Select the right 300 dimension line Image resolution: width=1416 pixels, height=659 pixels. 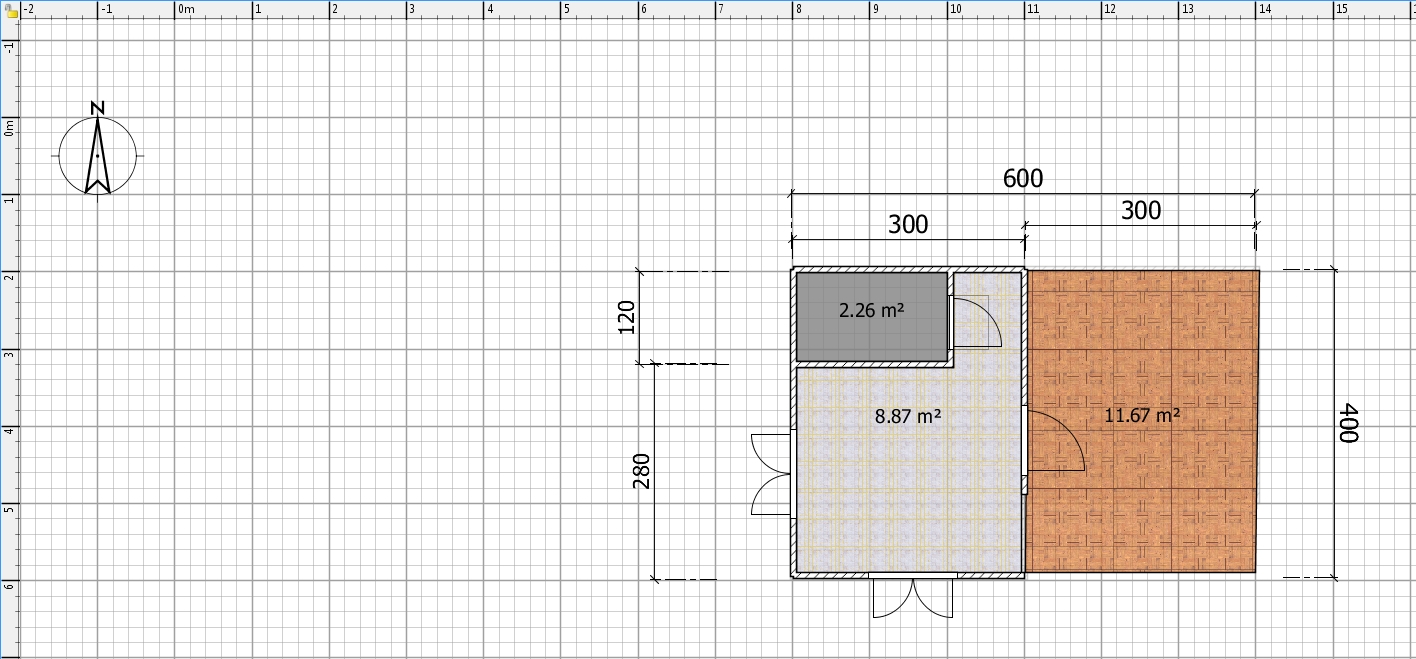tap(1140, 211)
